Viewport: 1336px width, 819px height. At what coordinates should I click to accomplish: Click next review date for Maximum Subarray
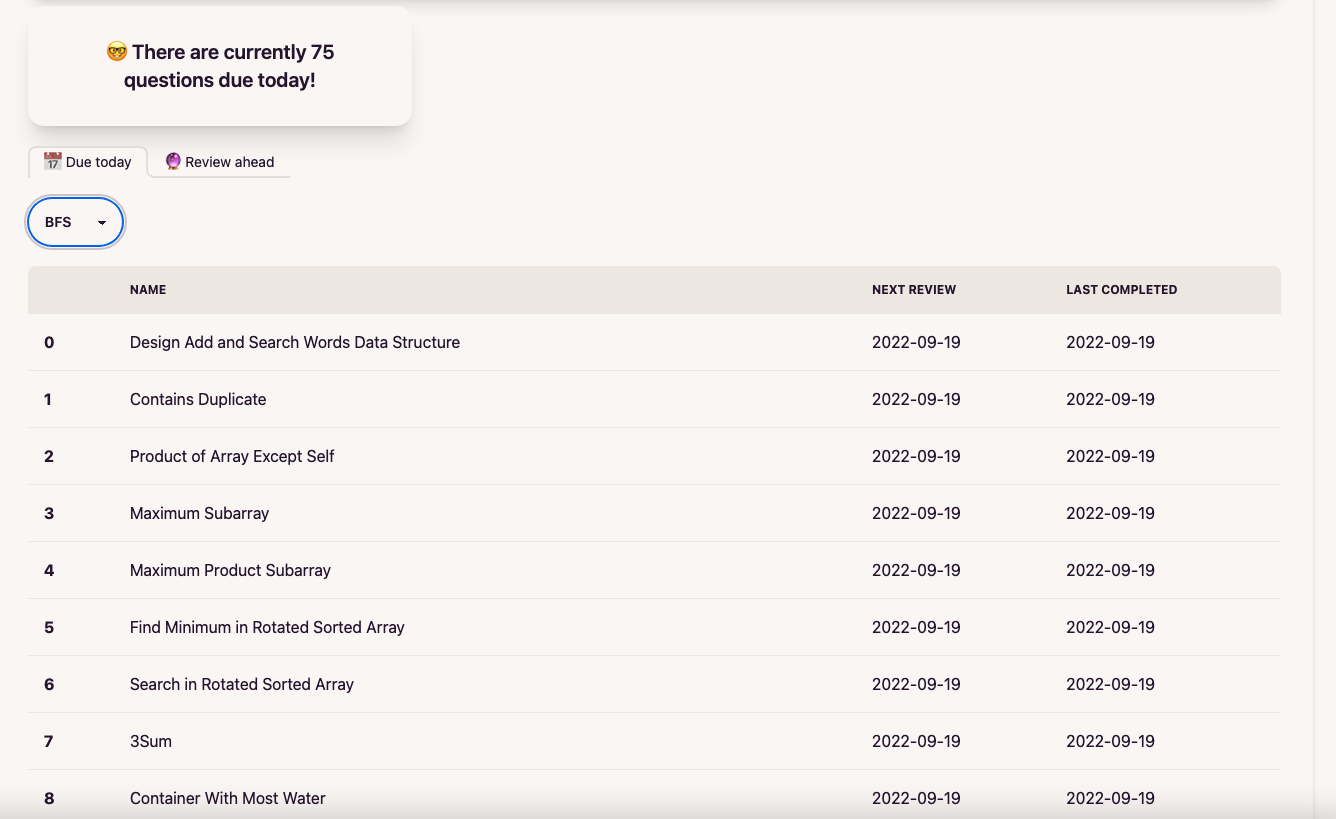tap(916, 513)
